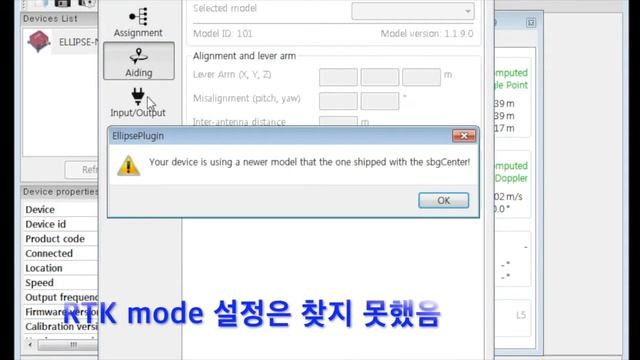Click the Lever Arm X input field
Viewport: 640px width, 360px height.
(x=338, y=77)
